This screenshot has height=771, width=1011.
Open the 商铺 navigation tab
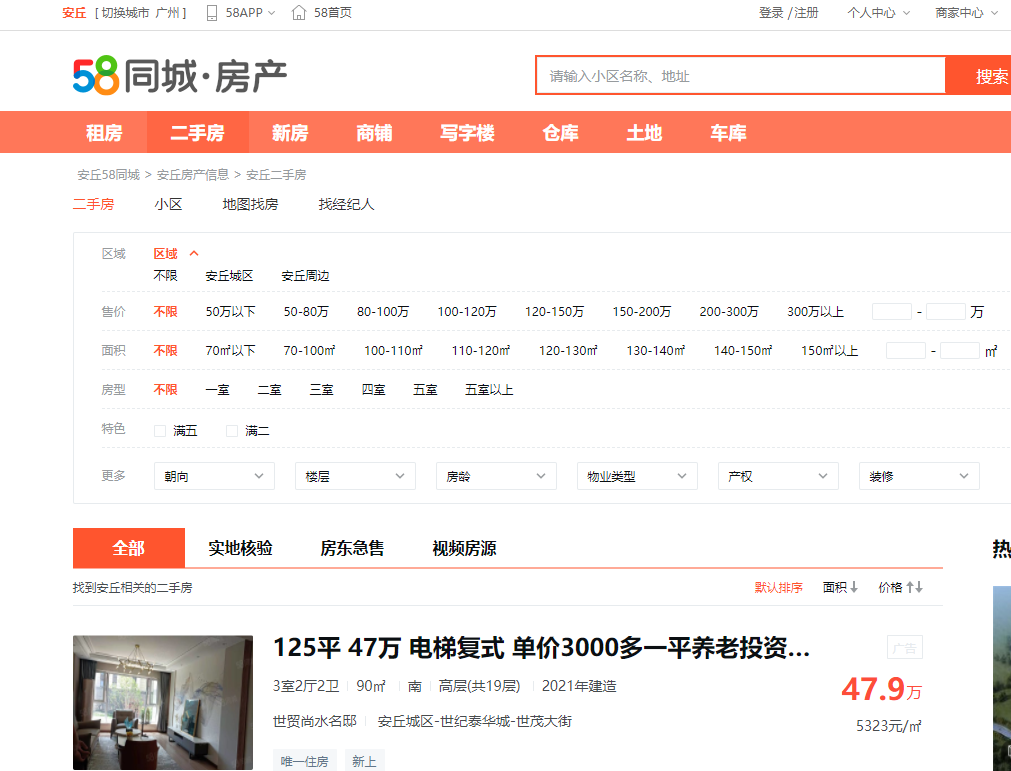(x=375, y=133)
